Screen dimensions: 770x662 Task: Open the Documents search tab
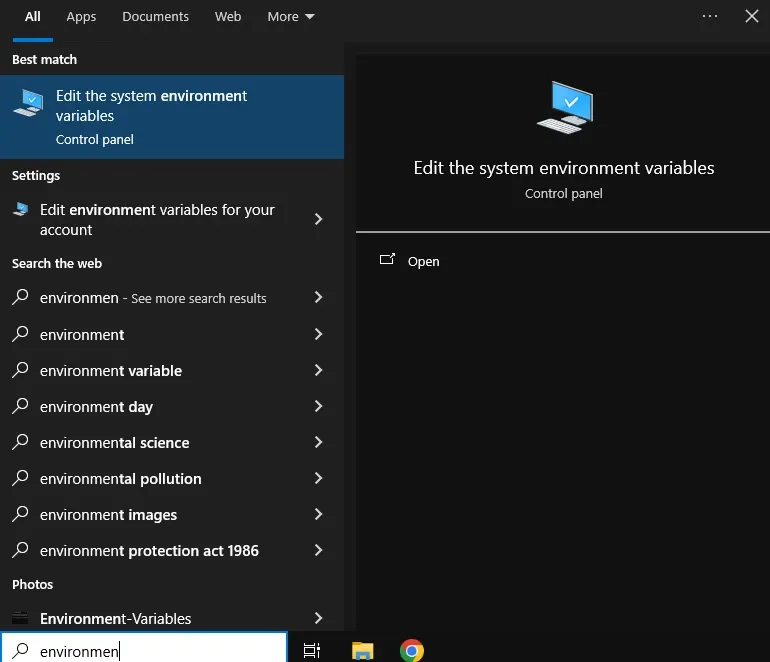tap(155, 17)
